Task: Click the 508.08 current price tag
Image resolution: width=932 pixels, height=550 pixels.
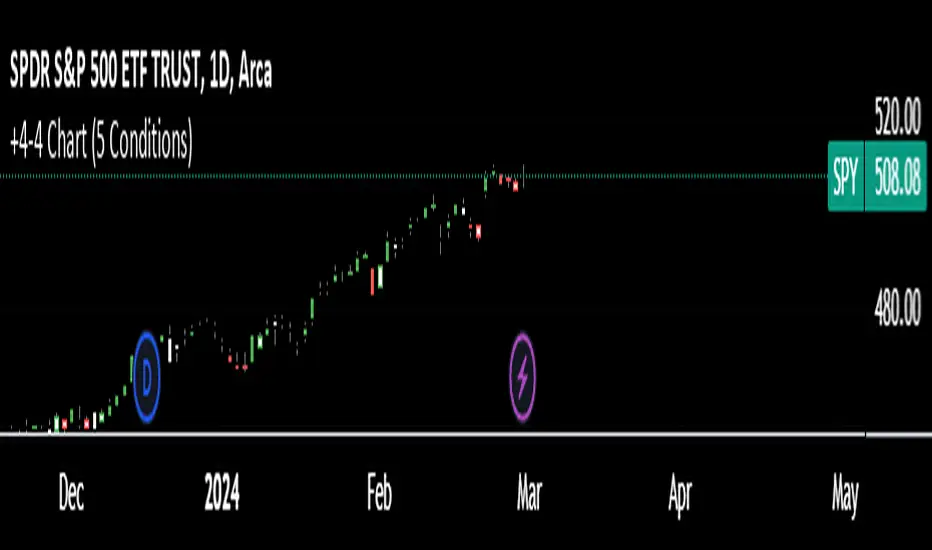Action: click(896, 176)
